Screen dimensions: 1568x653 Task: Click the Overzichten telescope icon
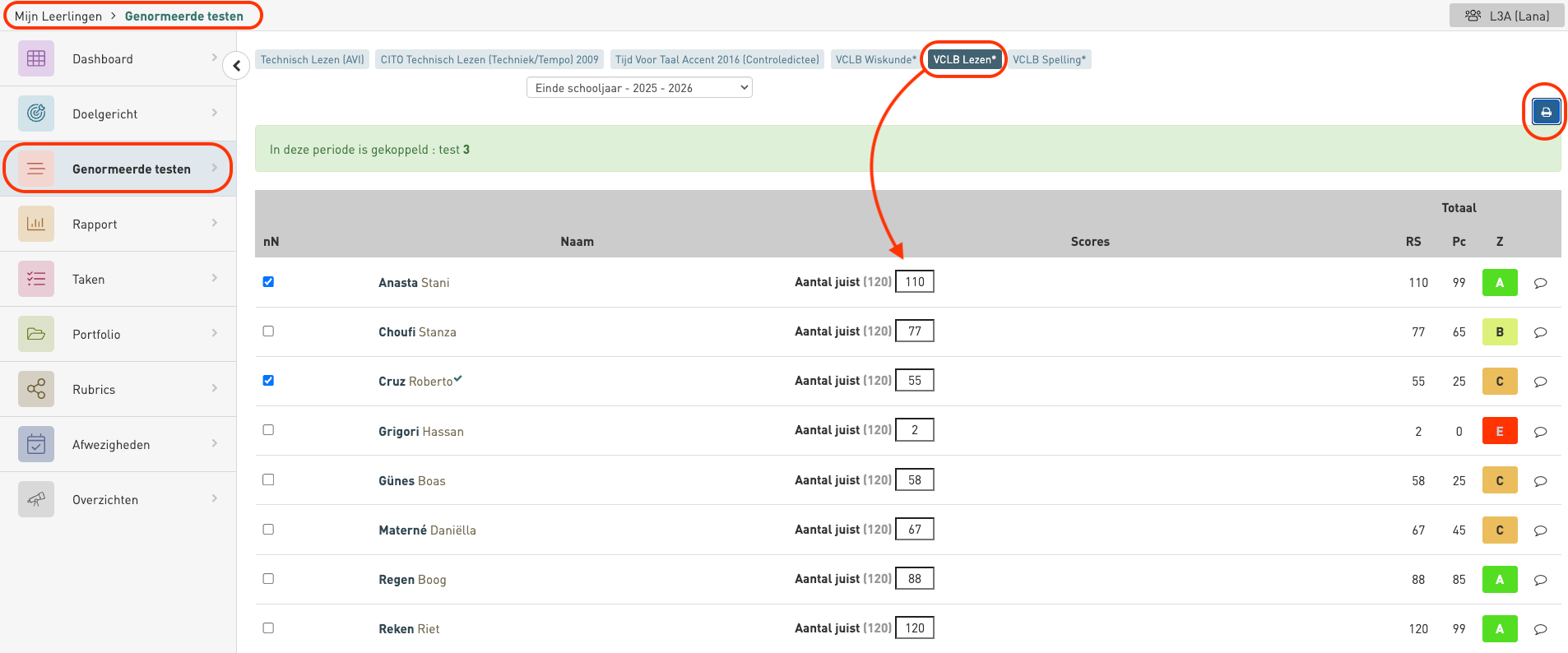click(36, 499)
